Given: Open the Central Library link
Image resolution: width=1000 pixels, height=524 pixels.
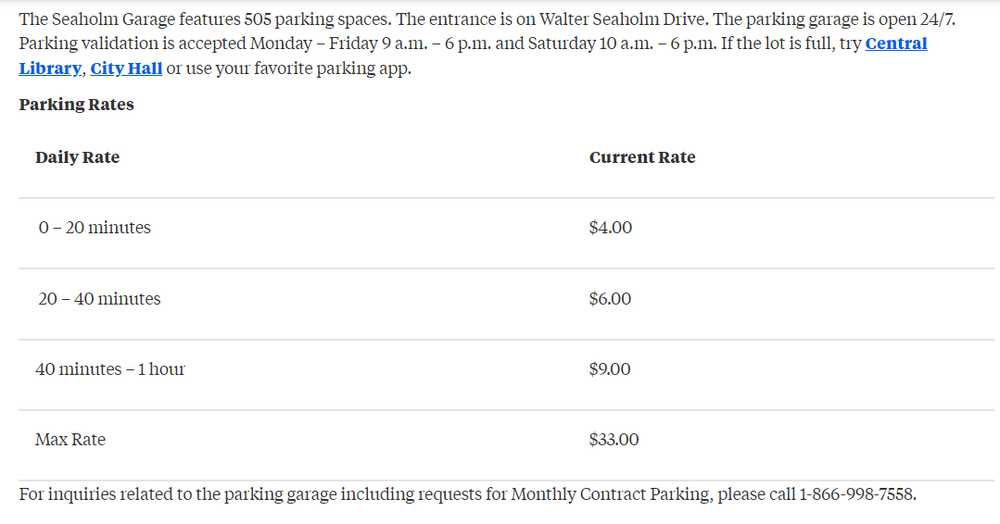Looking at the screenshot, I should (895, 44).
